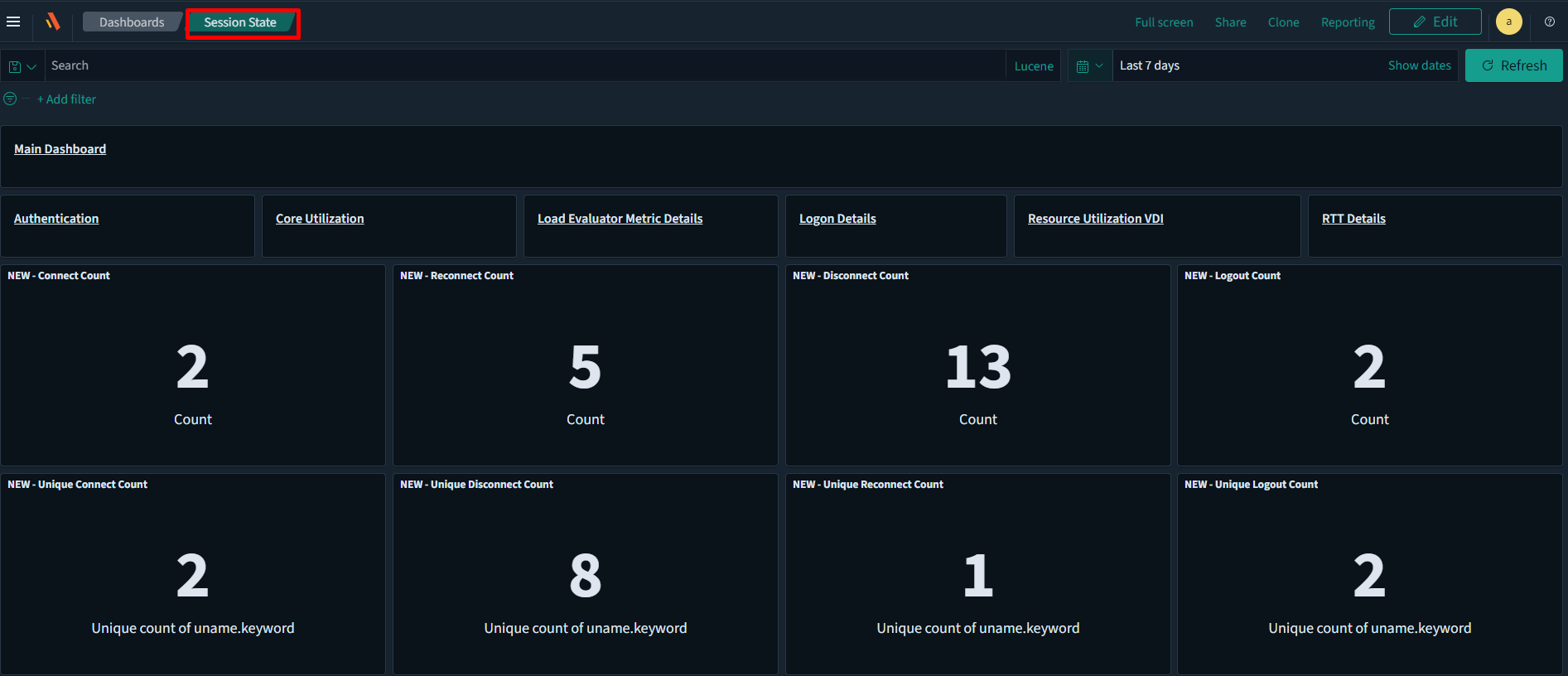This screenshot has height=676, width=1568.
Task: Click the orange app logo icon
Action: (53, 22)
